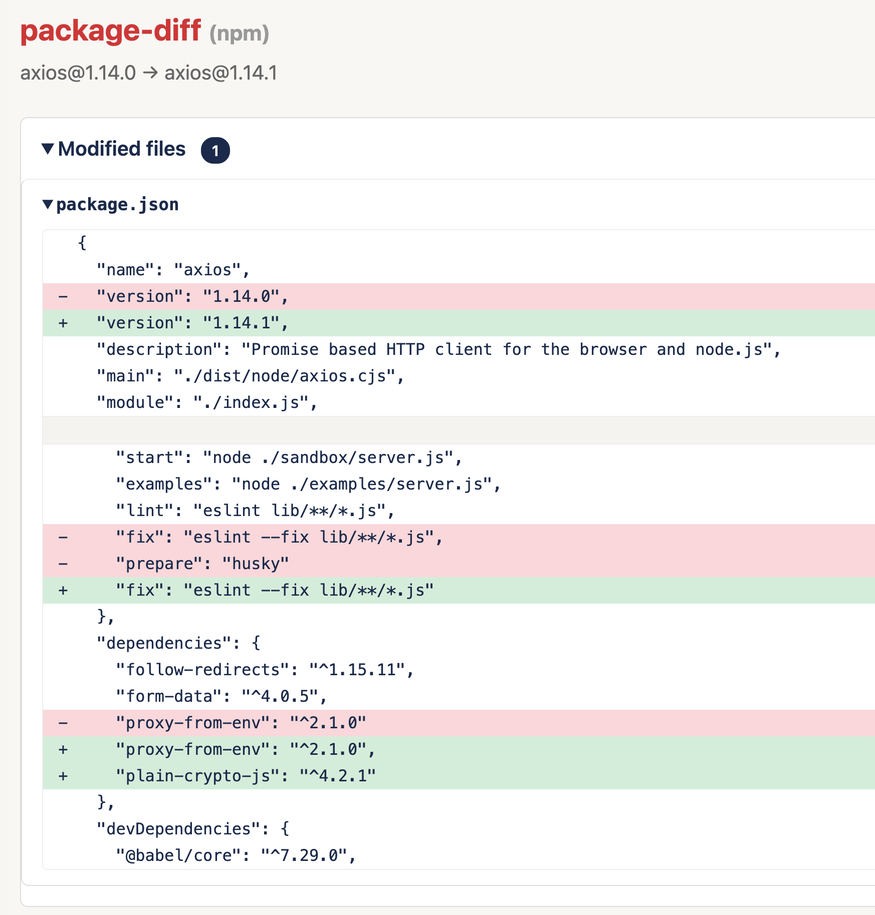
Task: Click the minus marker beside the prepare husky line
Action: pyautogui.click(x=62, y=563)
